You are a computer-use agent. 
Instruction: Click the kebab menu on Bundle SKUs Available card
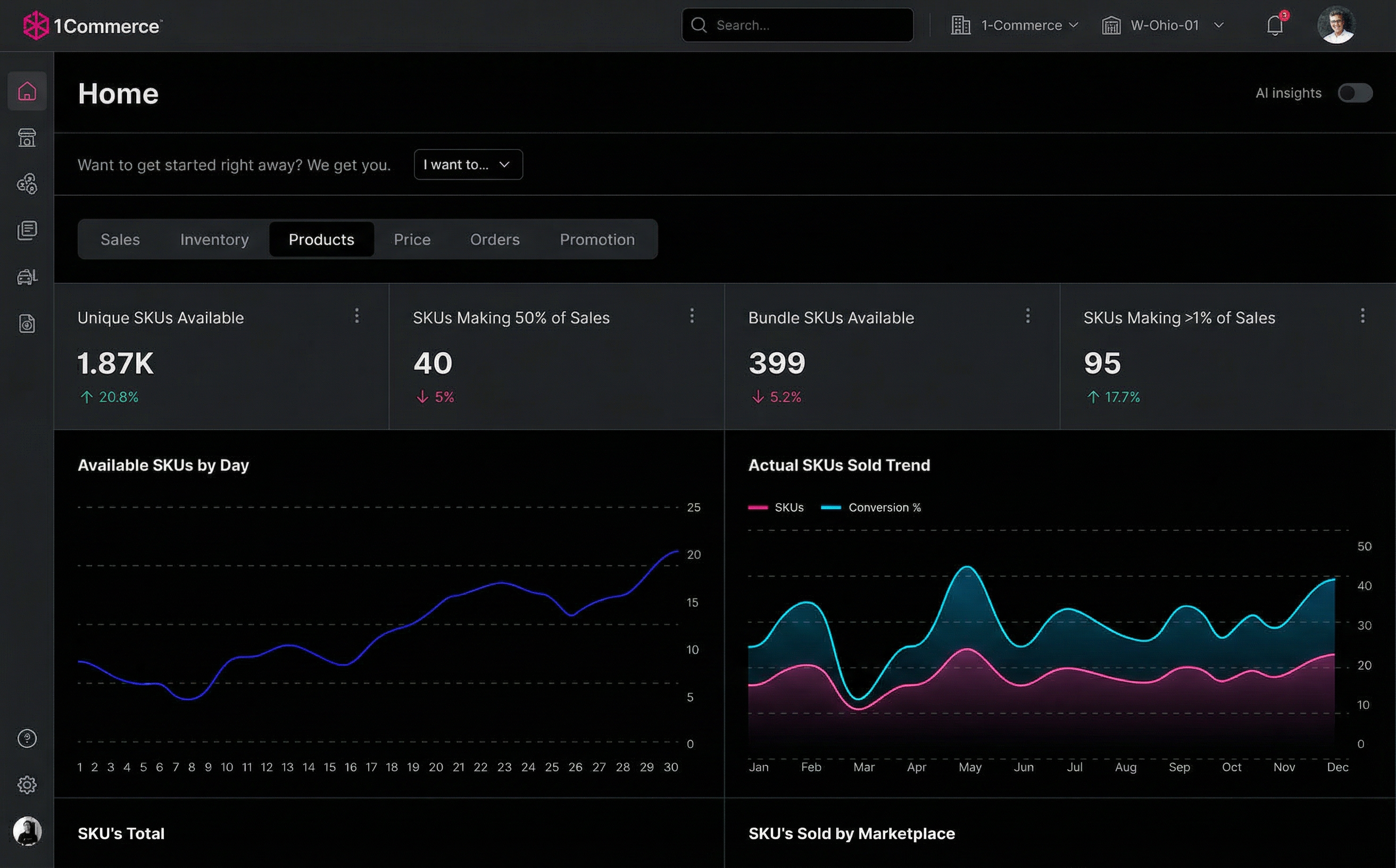(1028, 316)
